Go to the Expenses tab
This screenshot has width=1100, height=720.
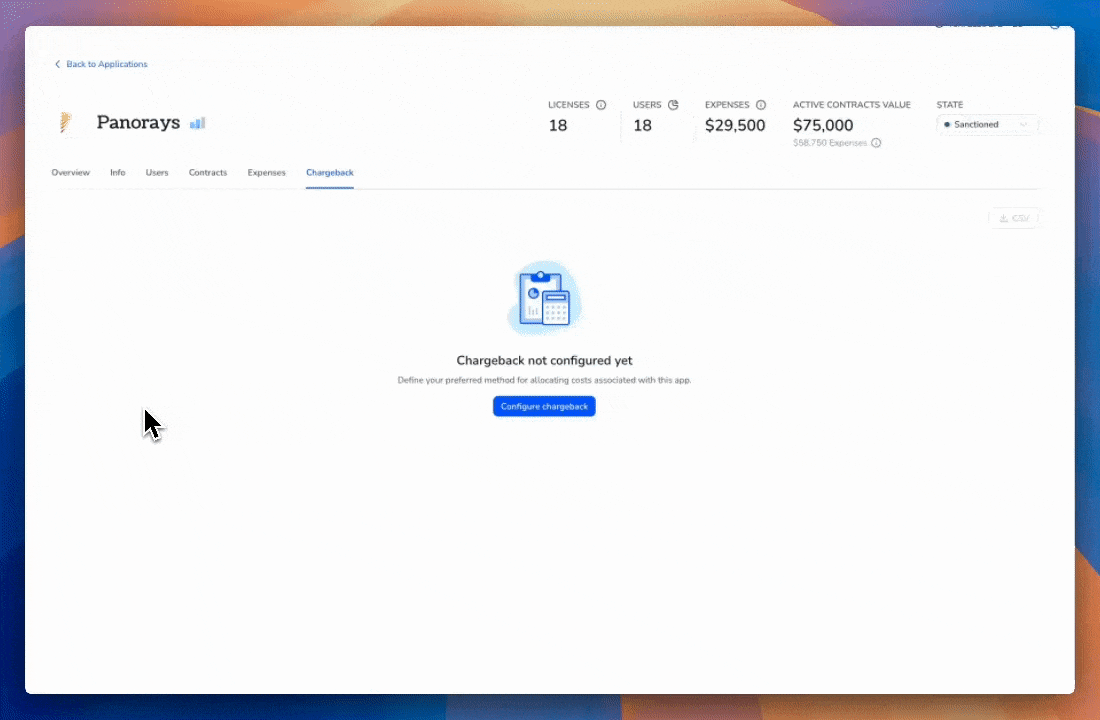267,173
